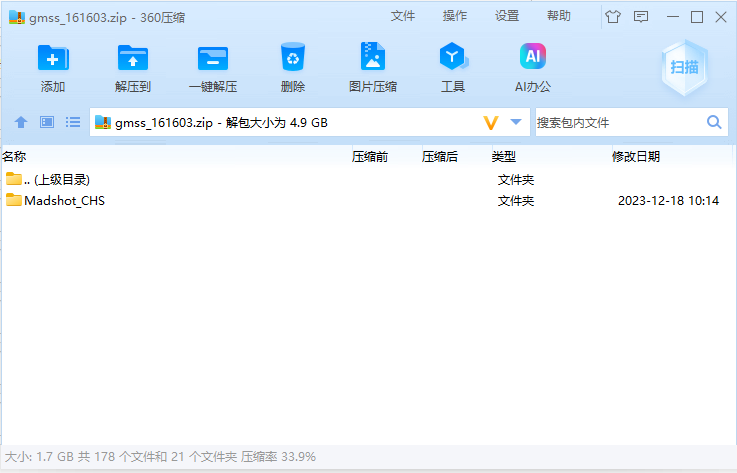737x473 pixels.
Task: Open the 操作 menu
Action: point(455,16)
